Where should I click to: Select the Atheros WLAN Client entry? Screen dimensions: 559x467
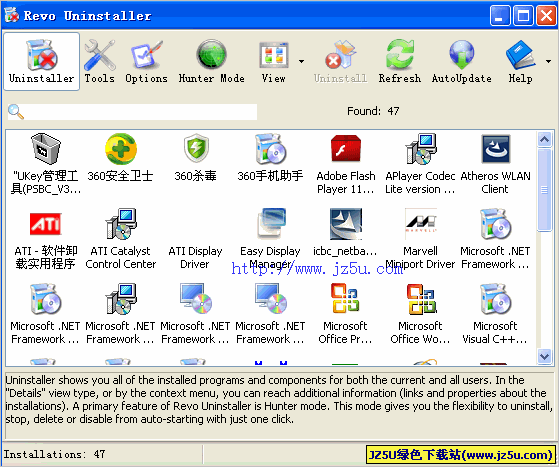(495, 164)
